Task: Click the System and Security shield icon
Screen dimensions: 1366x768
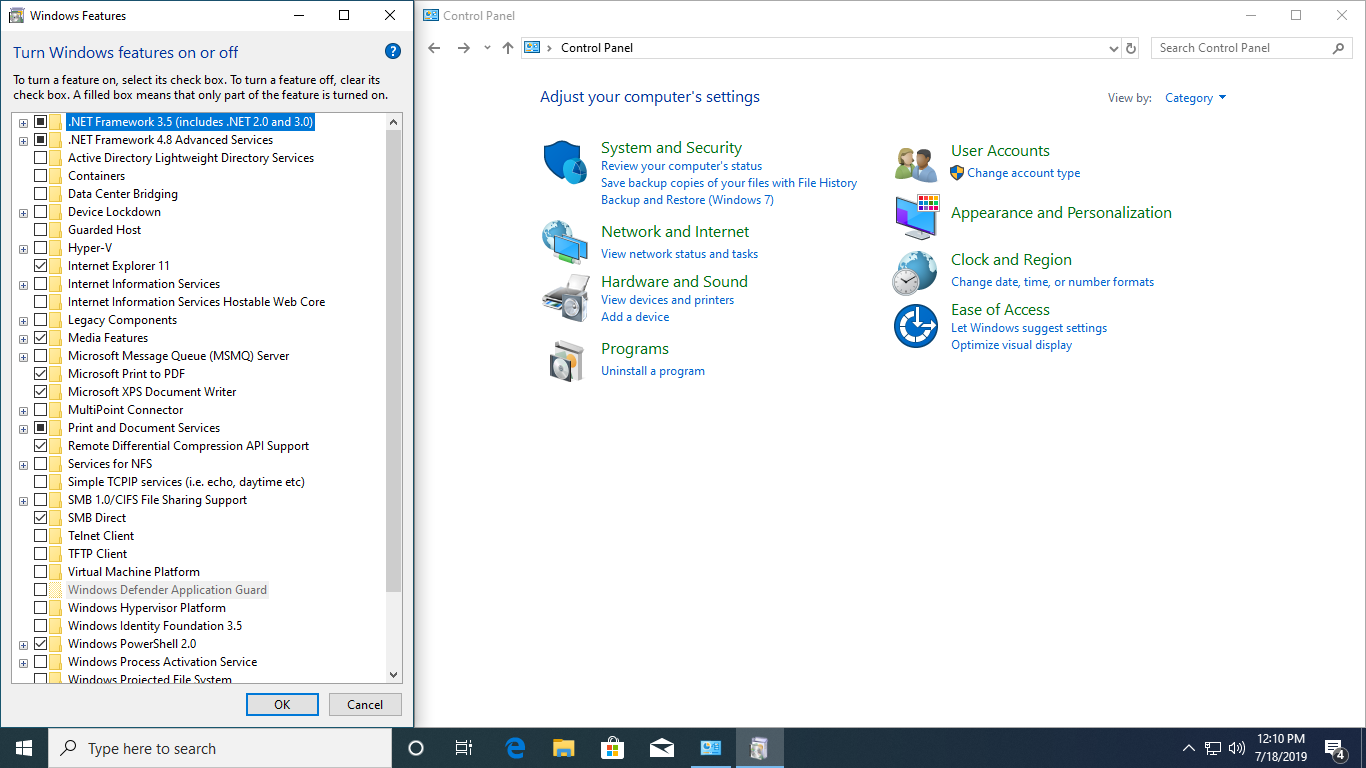Action: 565,162
